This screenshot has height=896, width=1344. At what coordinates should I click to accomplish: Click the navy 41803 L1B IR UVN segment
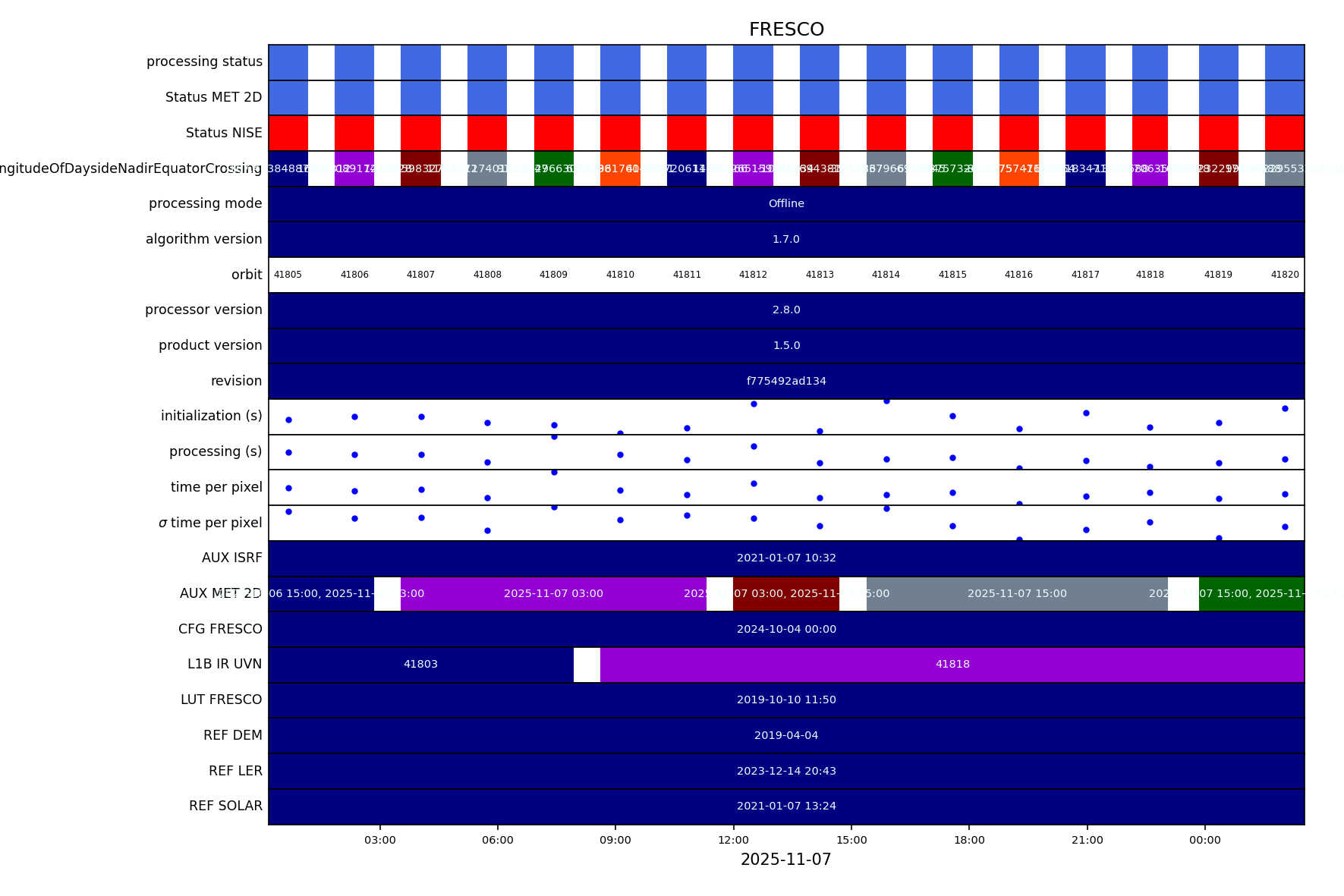420,665
